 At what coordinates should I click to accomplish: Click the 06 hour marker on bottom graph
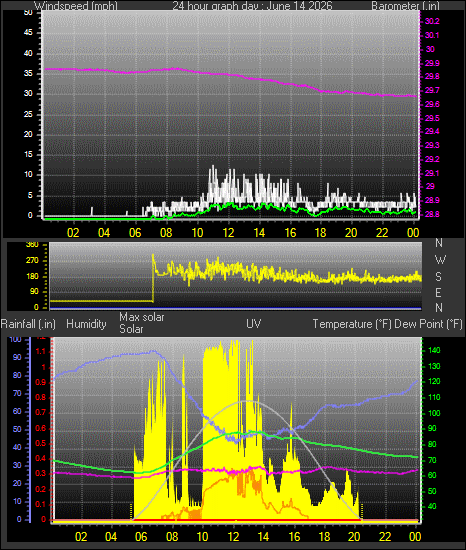141,536
